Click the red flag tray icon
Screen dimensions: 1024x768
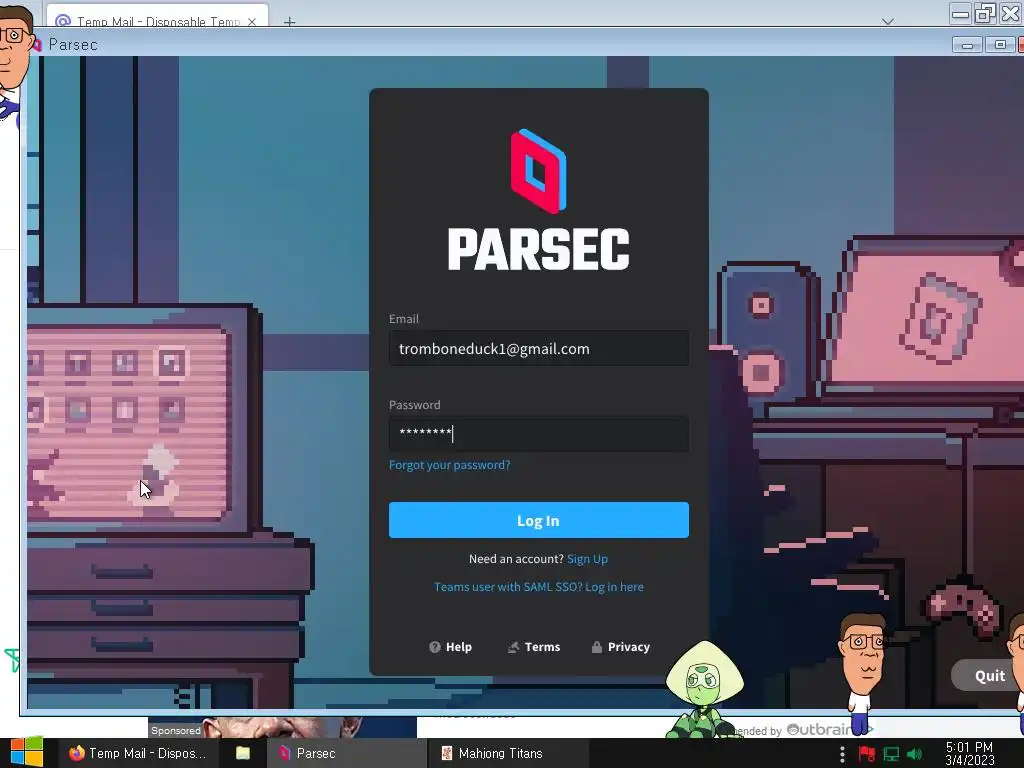click(x=867, y=754)
